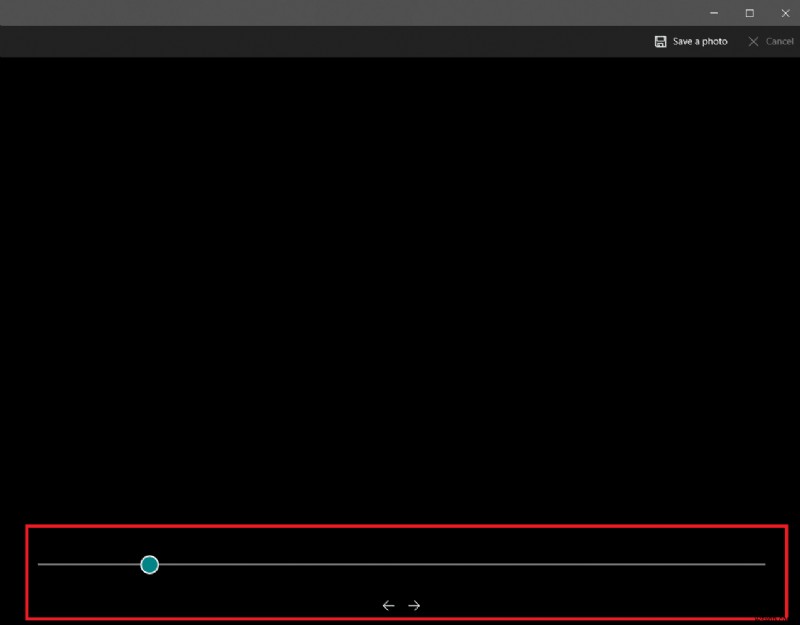
Task: Click Cancel to exit frame saving
Action: [x=769, y=41]
